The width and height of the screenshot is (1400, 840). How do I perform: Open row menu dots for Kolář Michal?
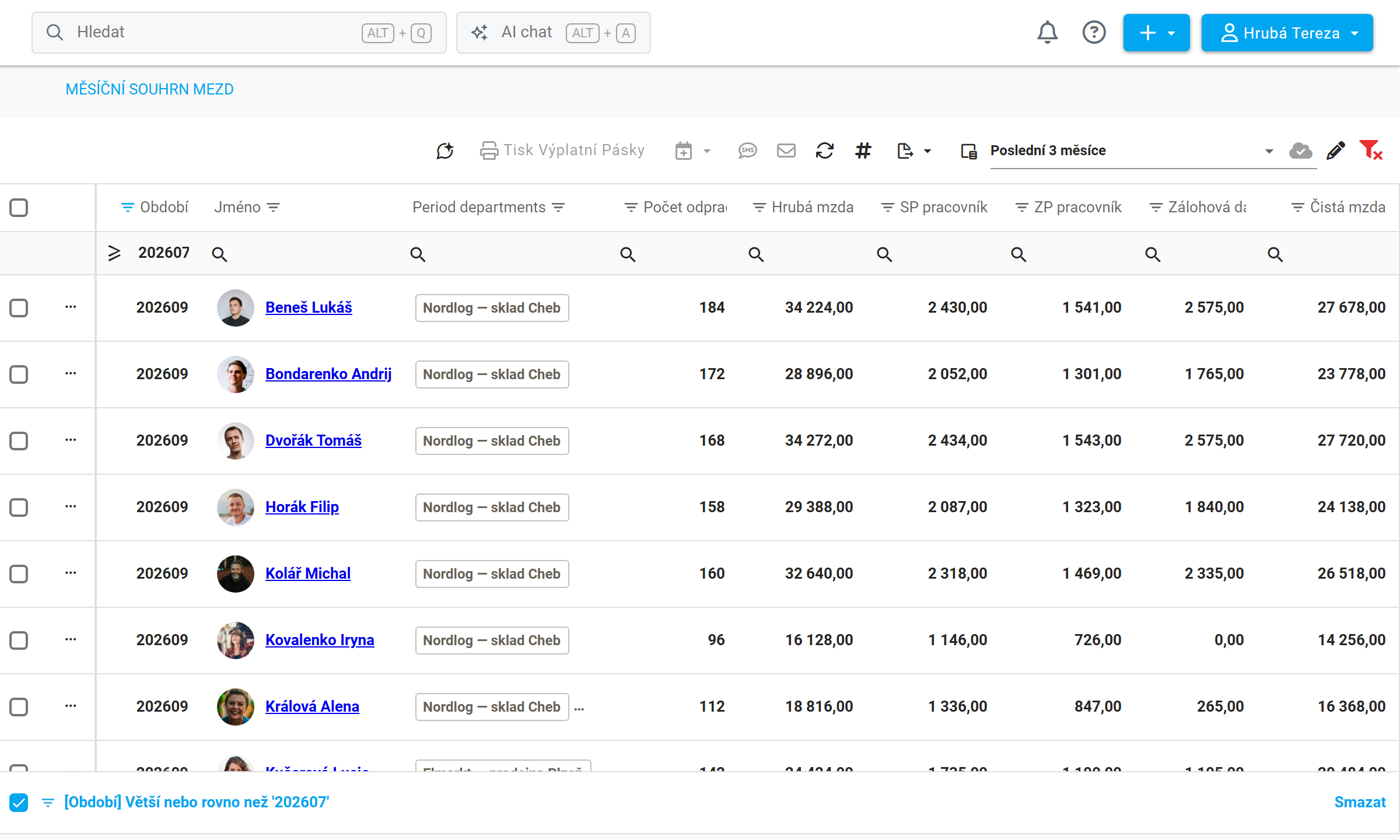71,573
